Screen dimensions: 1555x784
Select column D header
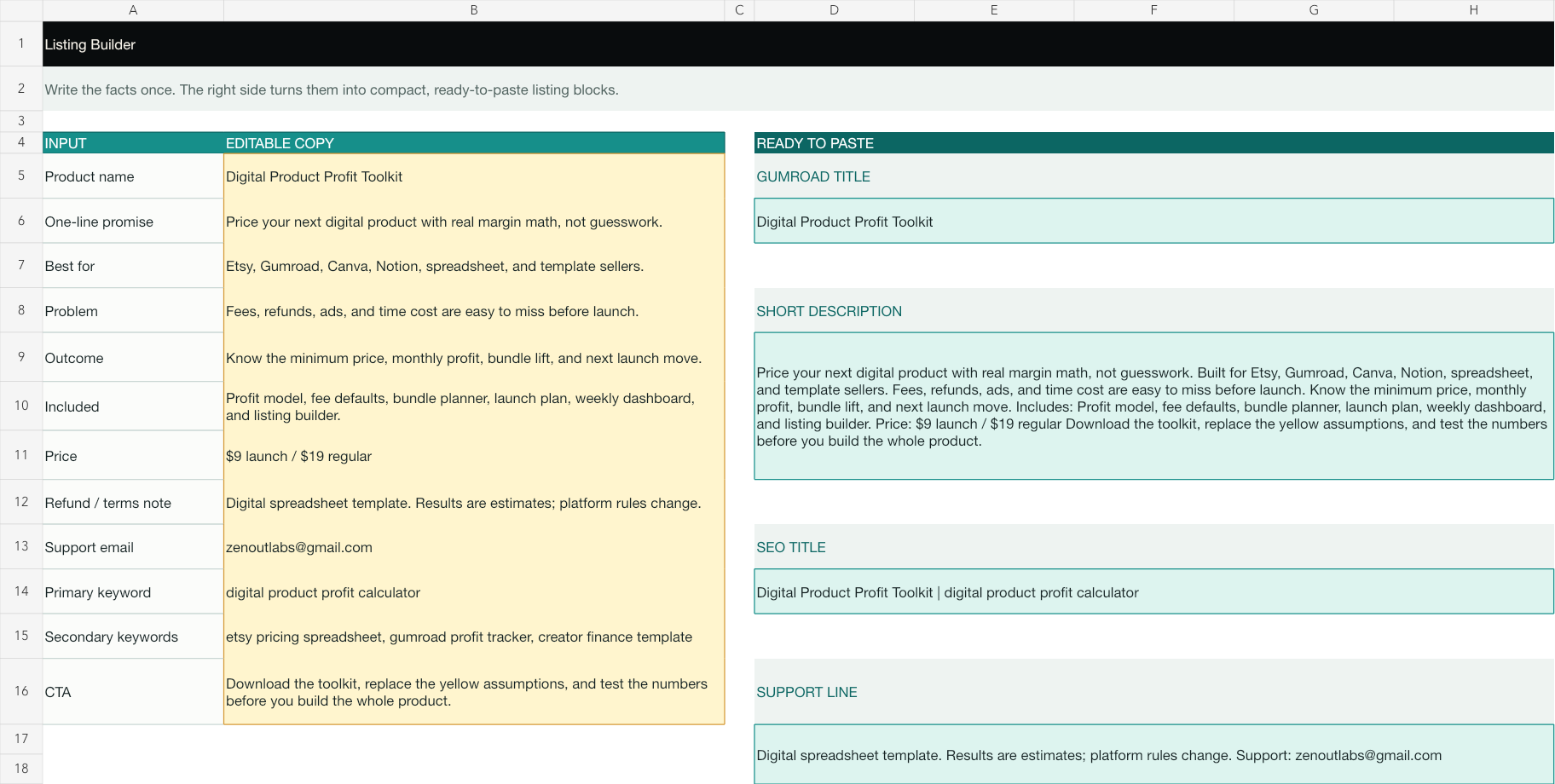[834, 10]
